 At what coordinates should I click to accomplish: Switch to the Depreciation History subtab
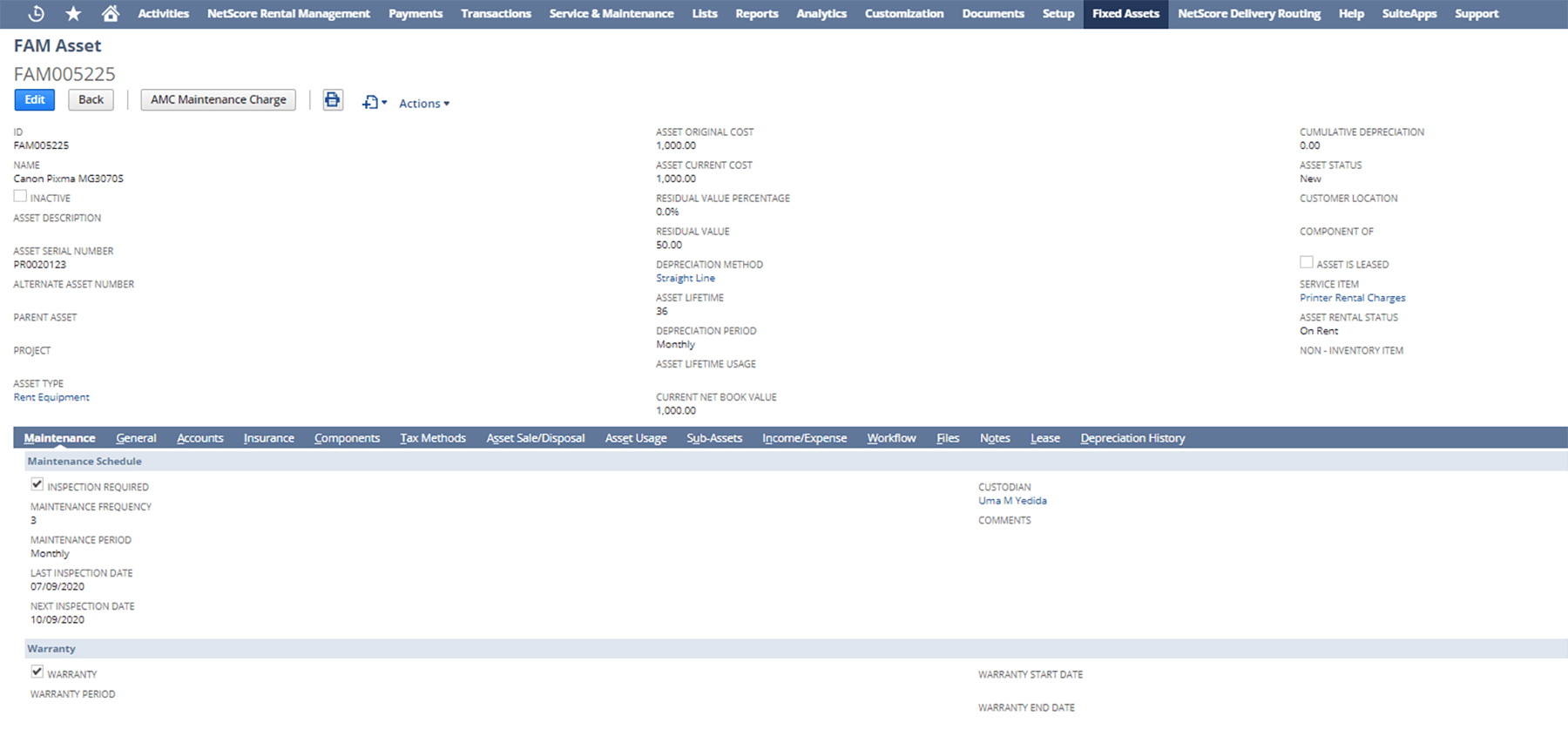1132,438
